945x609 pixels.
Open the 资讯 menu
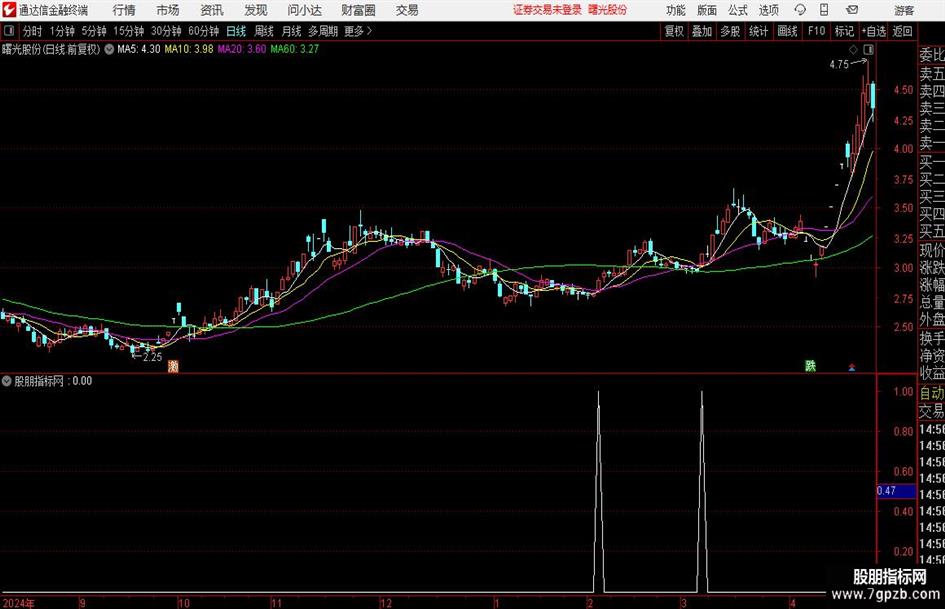point(212,10)
